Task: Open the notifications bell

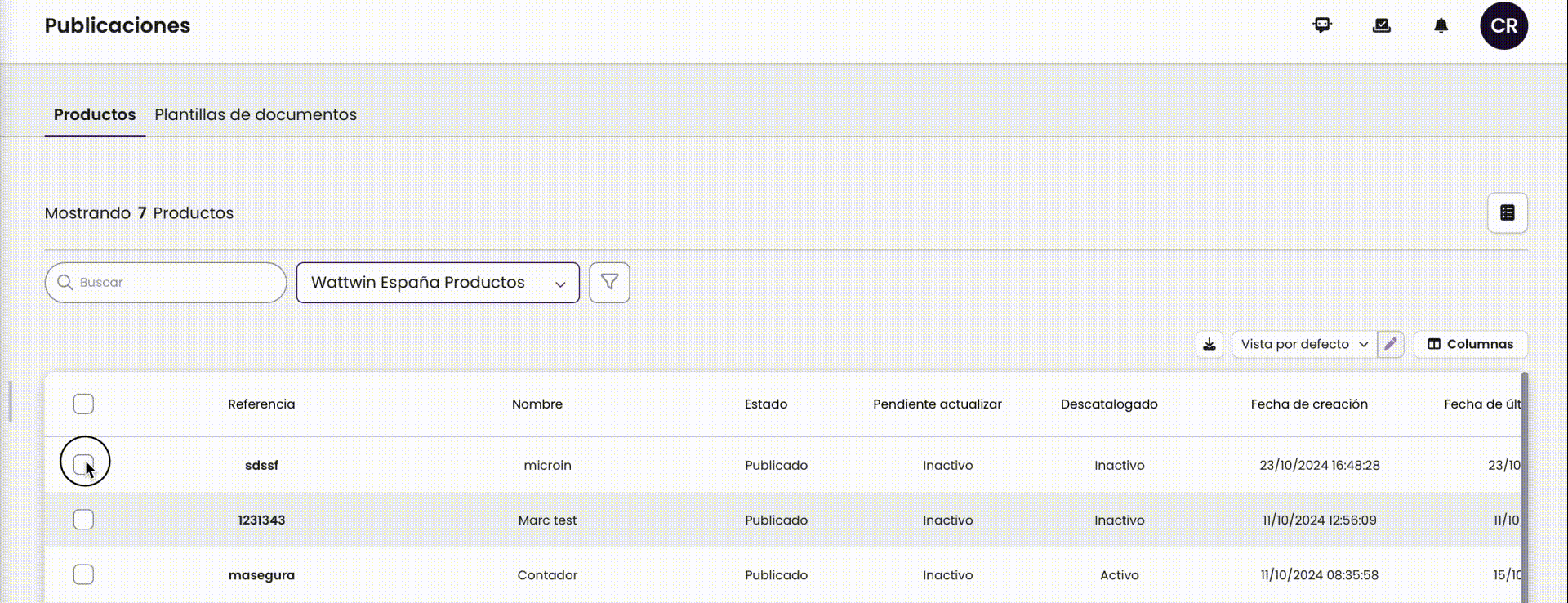Action: click(x=1441, y=25)
